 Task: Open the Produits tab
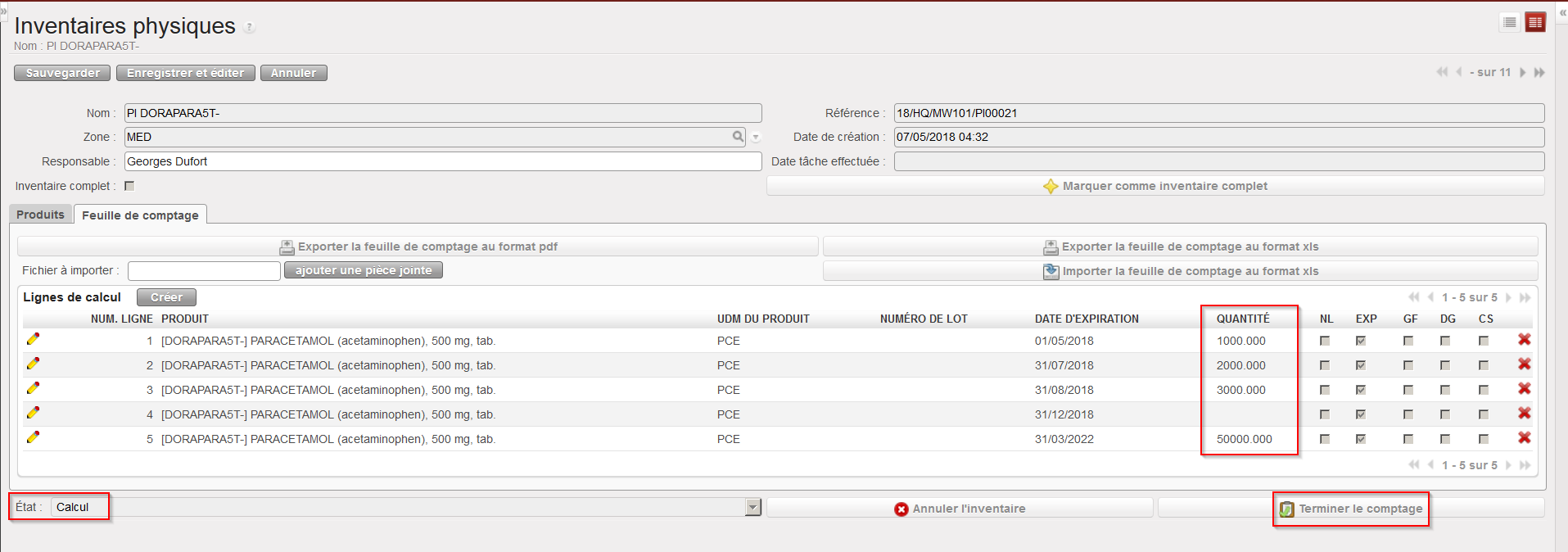[x=40, y=215]
